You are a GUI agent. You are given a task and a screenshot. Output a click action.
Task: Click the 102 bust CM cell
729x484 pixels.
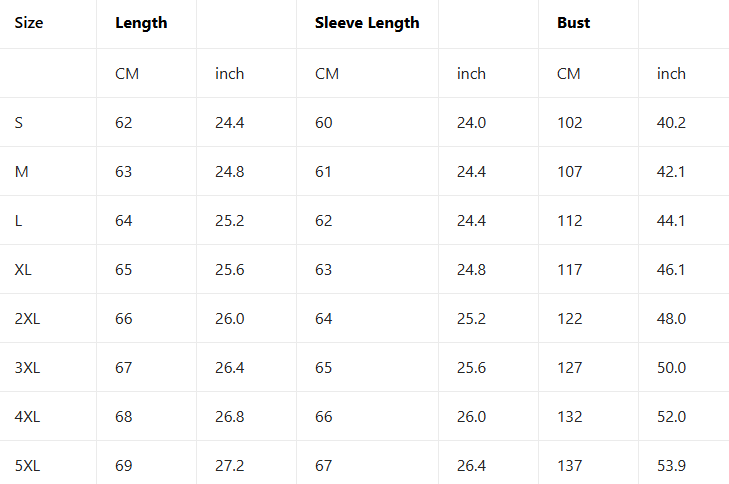(x=570, y=123)
